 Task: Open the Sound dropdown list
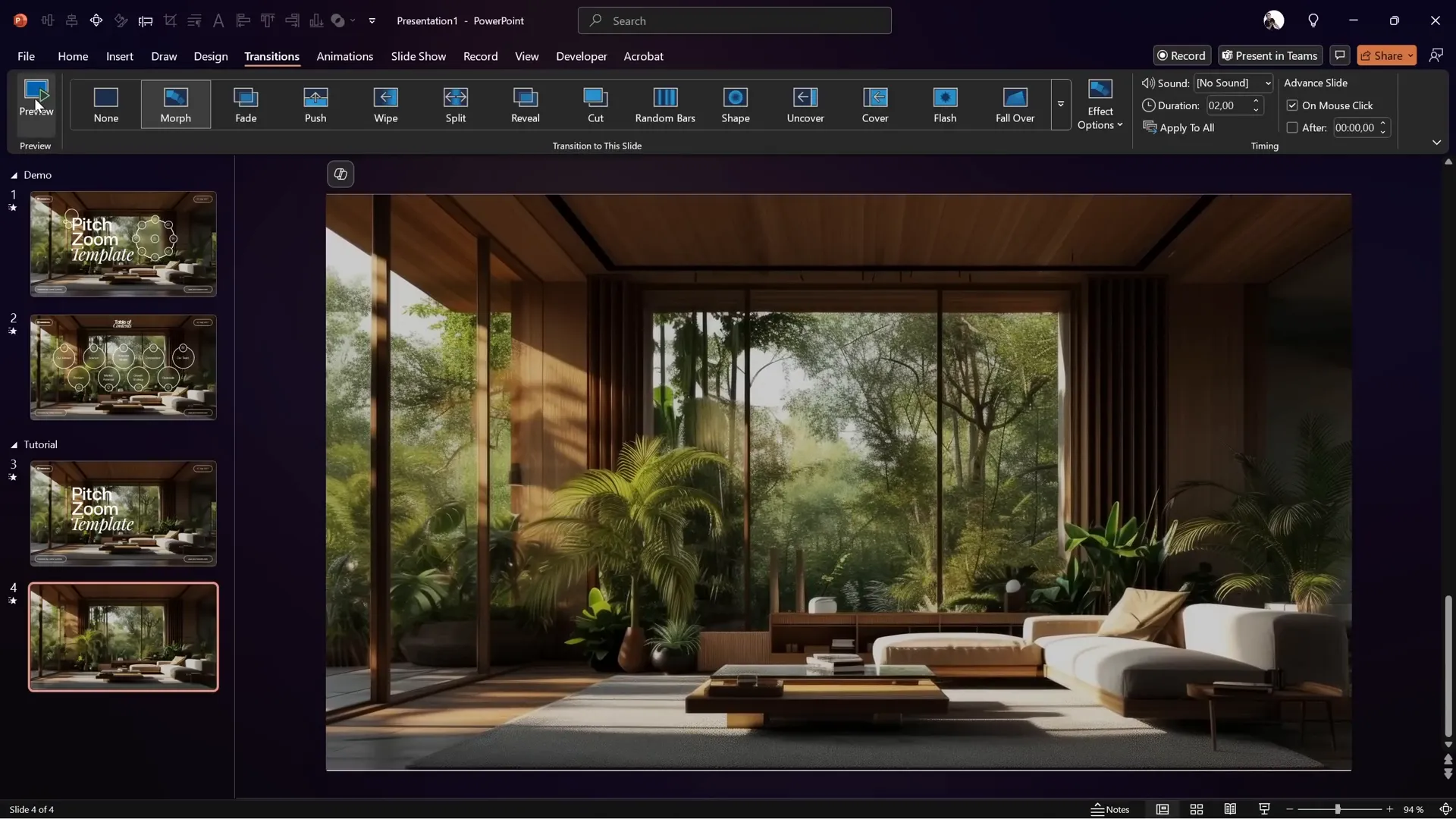[1267, 83]
